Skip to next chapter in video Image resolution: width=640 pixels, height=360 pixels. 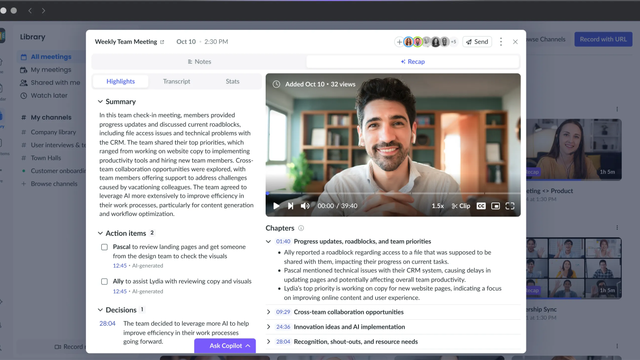tap(290, 206)
